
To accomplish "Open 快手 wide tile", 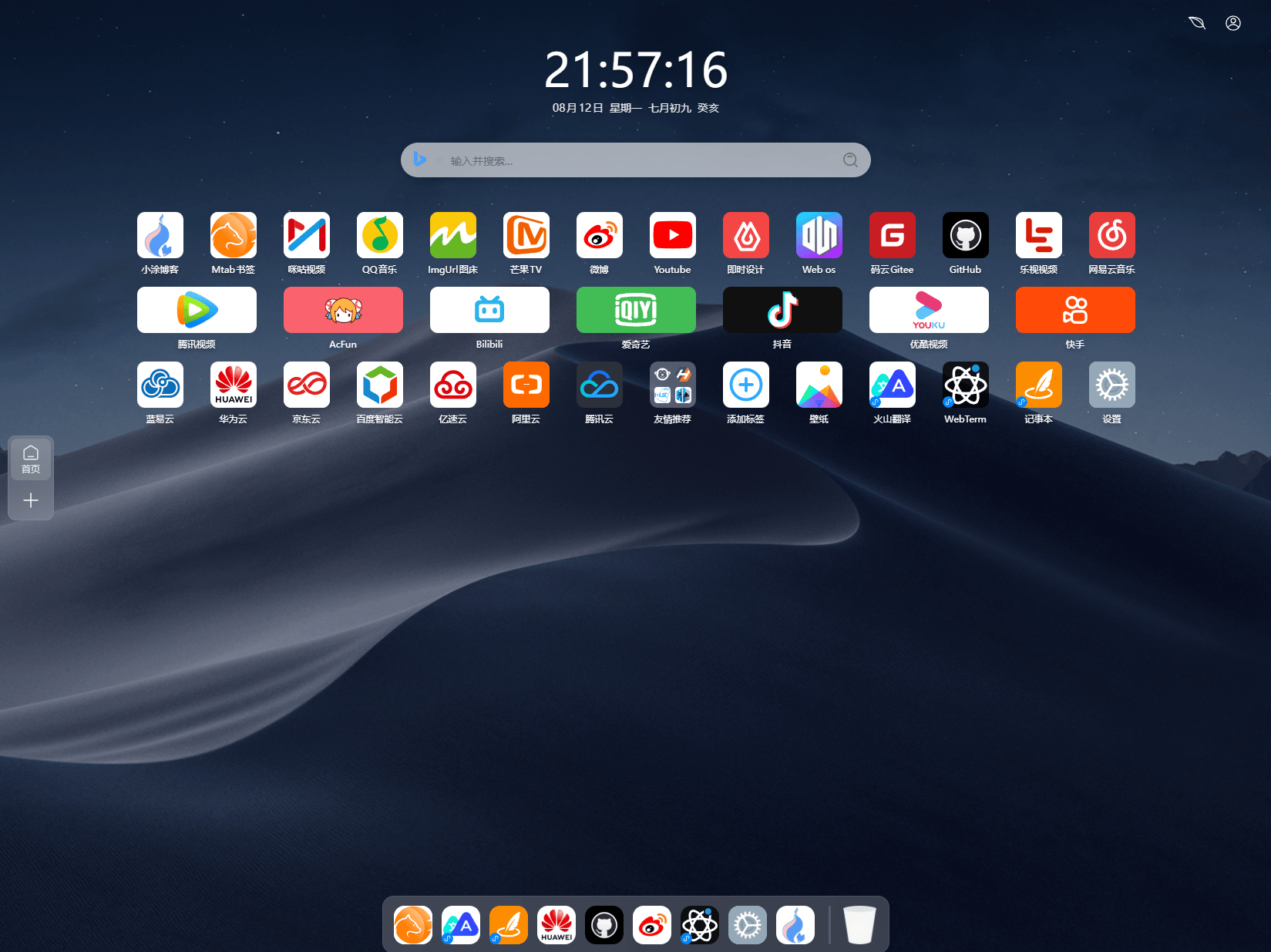I will tap(1075, 310).
